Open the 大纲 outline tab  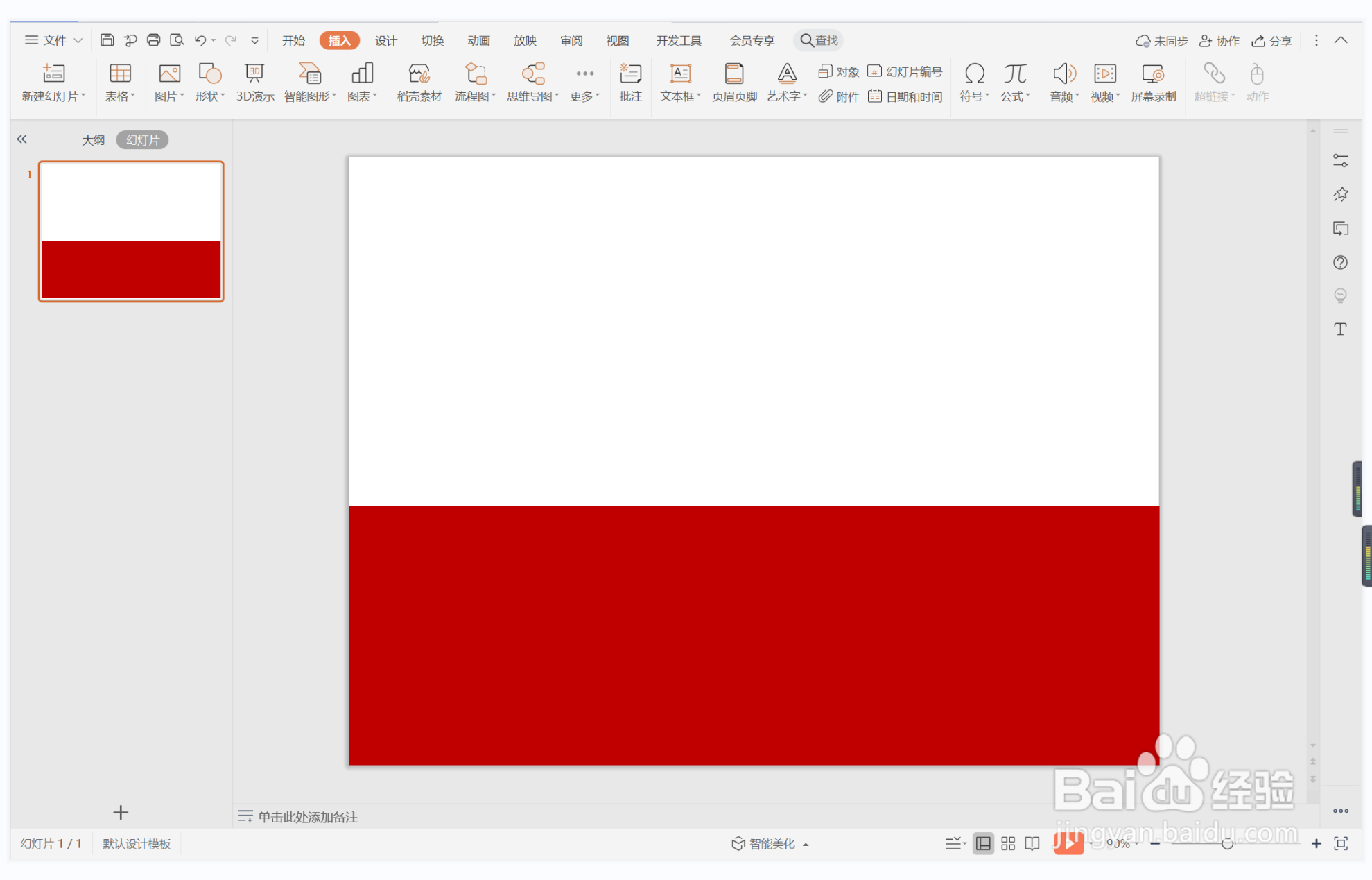(93, 140)
